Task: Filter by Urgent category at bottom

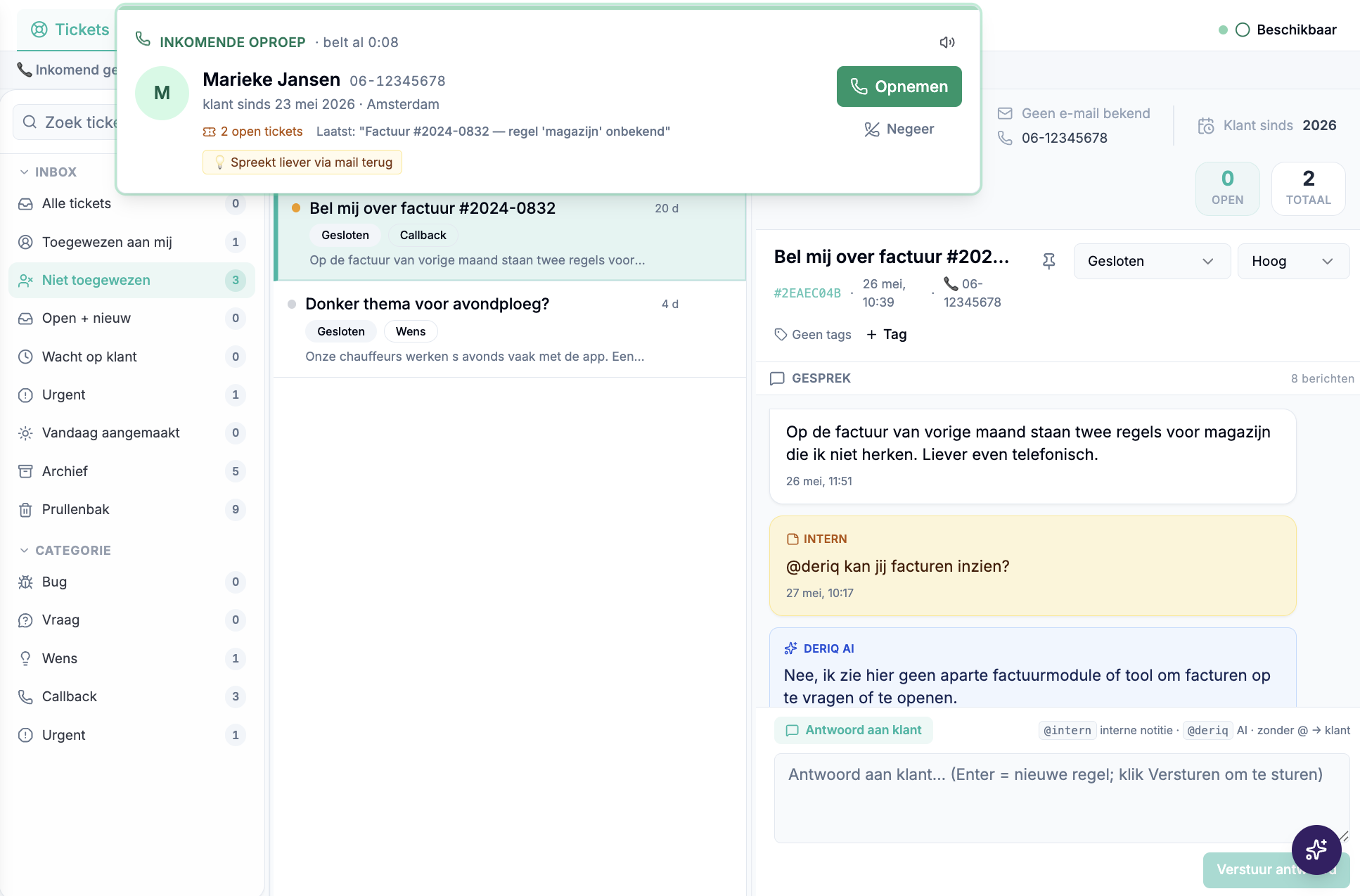Action: click(131, 735)
